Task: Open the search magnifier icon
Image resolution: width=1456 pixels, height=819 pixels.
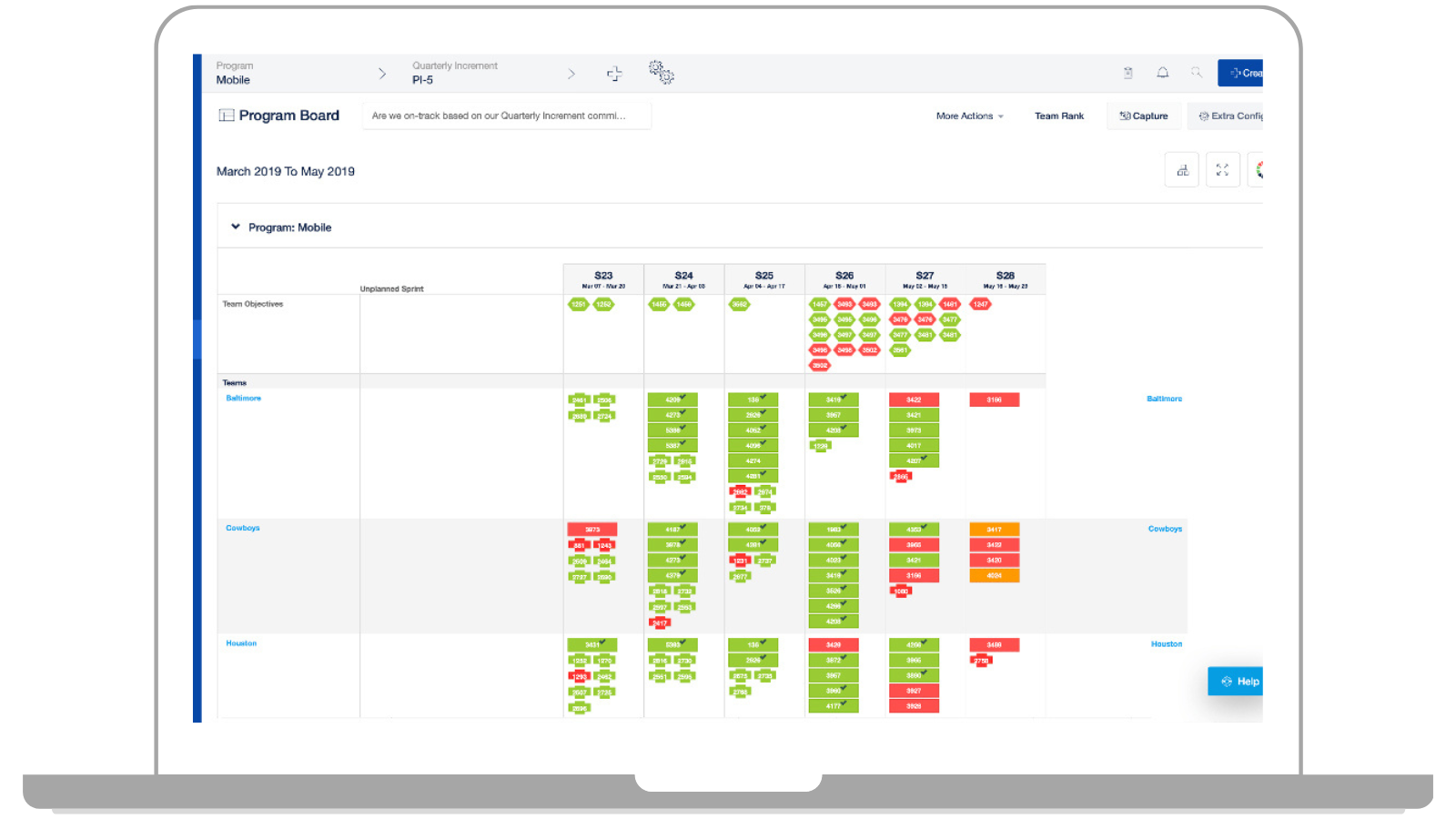Action: [1196, 73]
